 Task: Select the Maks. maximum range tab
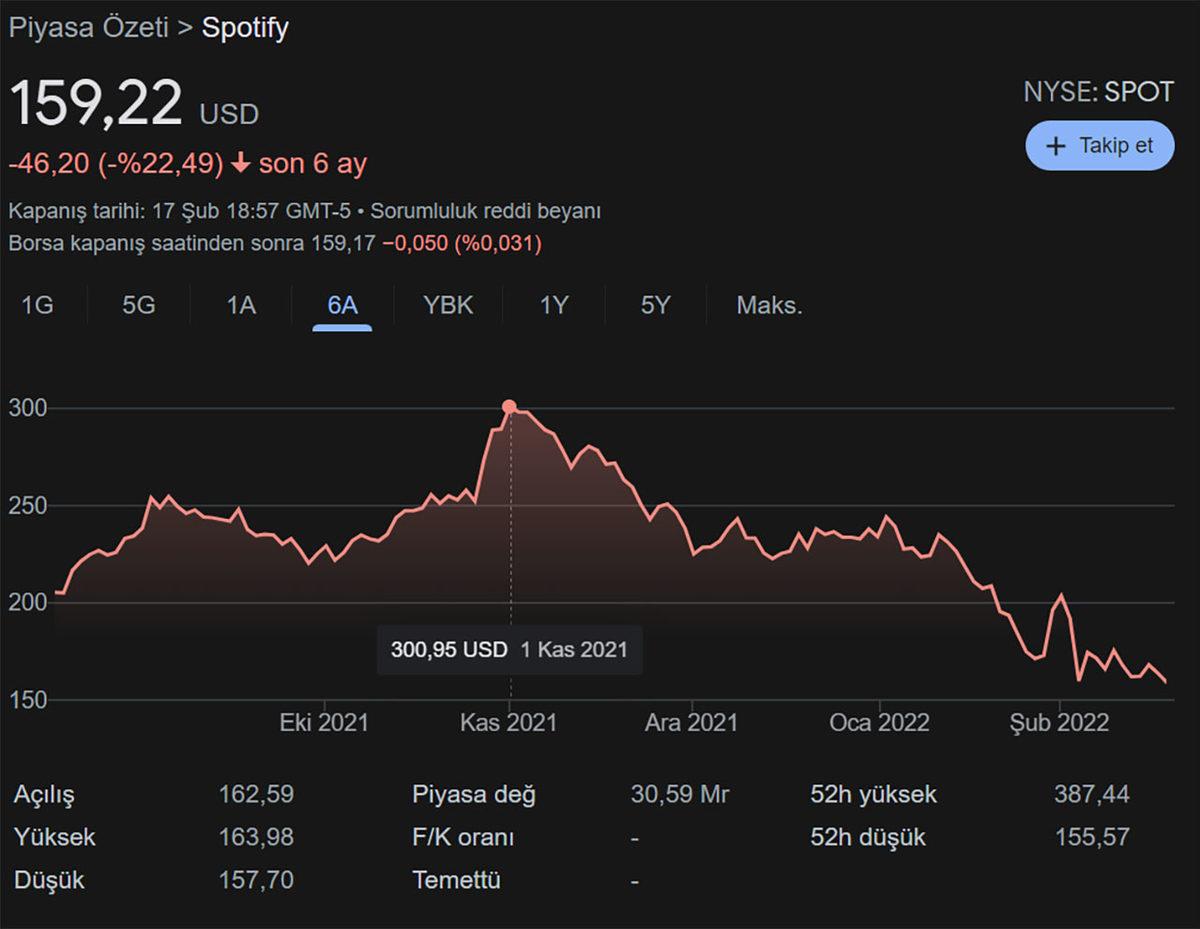[769, 305]
